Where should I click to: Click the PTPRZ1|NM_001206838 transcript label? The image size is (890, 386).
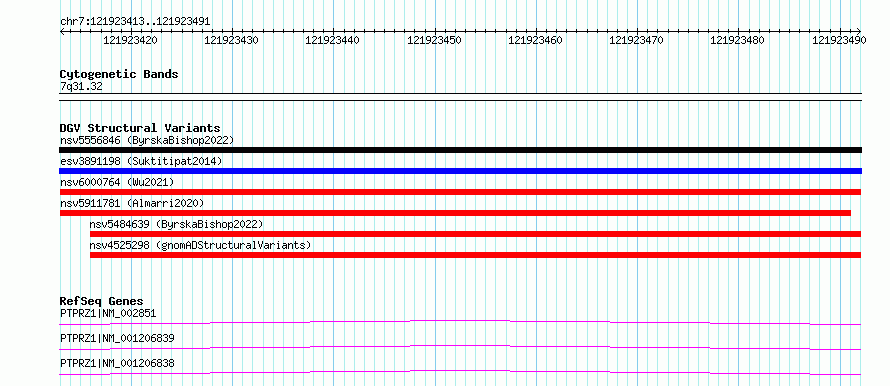click(117, 363)
